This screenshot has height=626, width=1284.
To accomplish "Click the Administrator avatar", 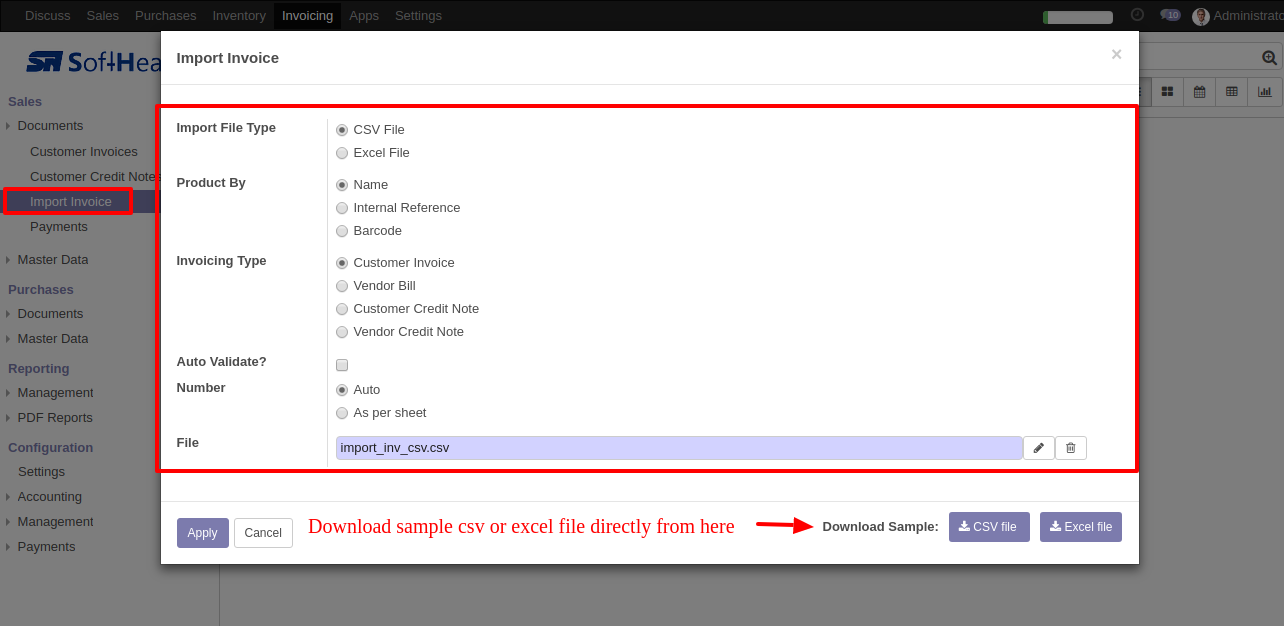I will click(1201, 16).
